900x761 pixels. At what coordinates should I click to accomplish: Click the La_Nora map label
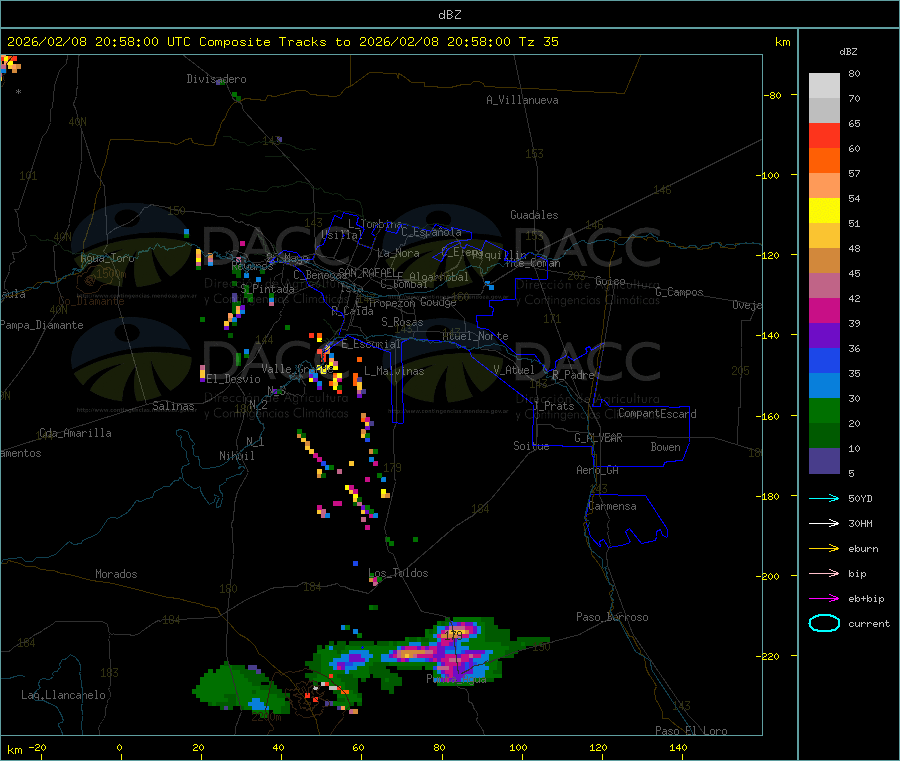(398, 253)
